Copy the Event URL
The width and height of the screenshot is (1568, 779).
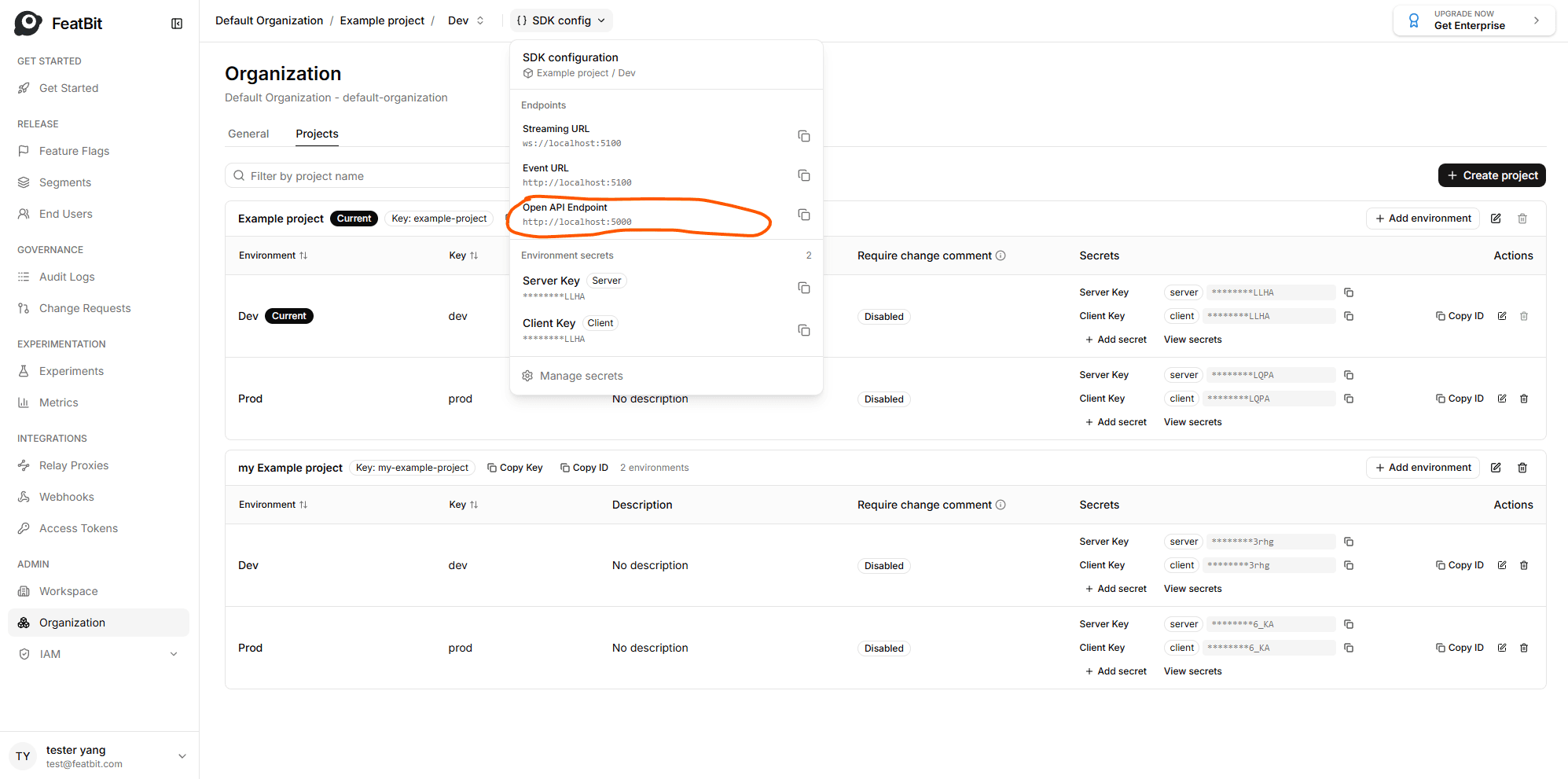pyautogui.click(x=803, y=175)
